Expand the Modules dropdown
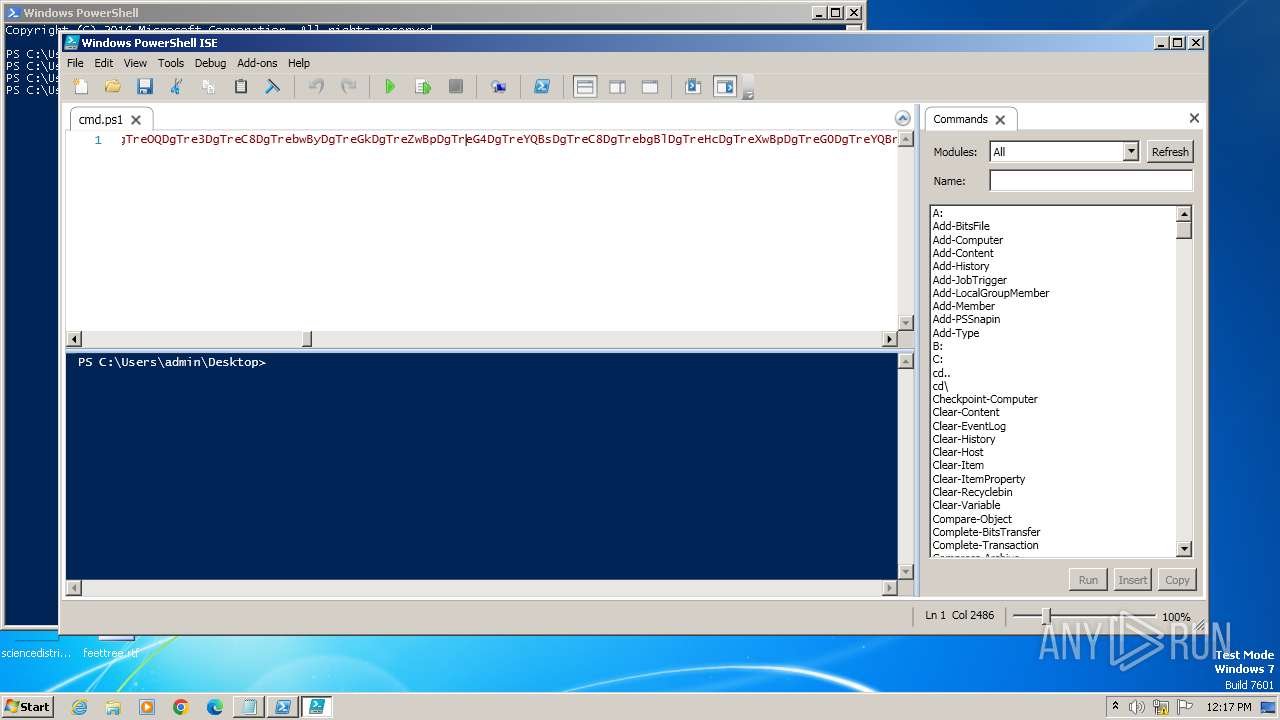This screenshot has height=720, width=1280. point(1131,152)
